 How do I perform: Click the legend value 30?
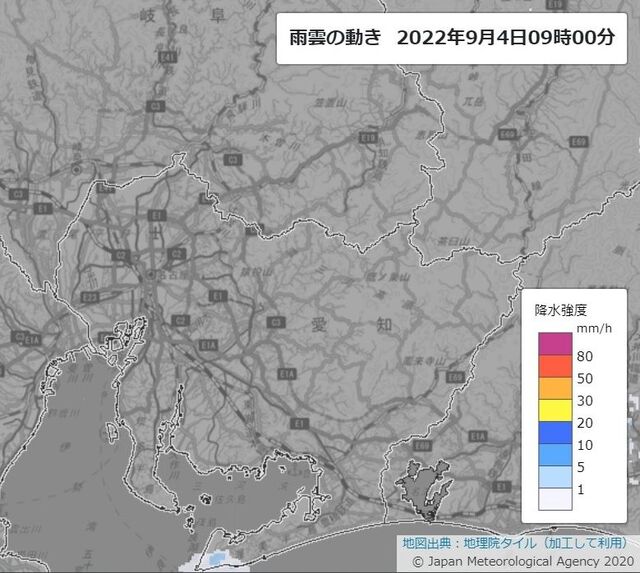pos(584,401)
